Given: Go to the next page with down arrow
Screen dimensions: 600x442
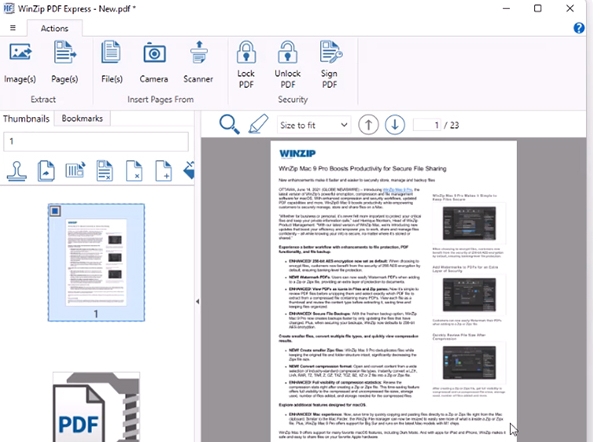Looking at the screenshot, I should tap(395, 125).
